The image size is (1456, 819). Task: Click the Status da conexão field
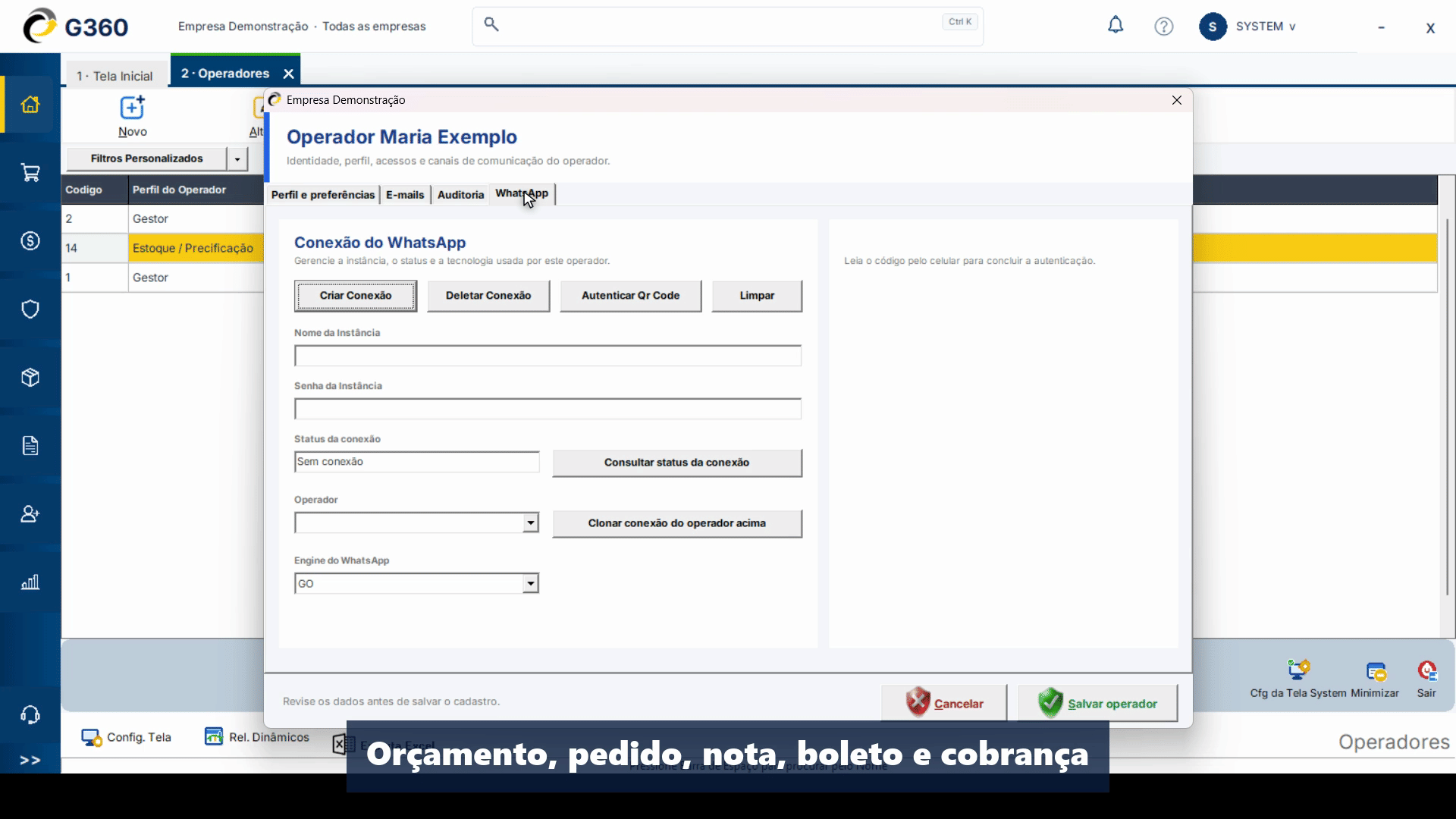point(417,462)
